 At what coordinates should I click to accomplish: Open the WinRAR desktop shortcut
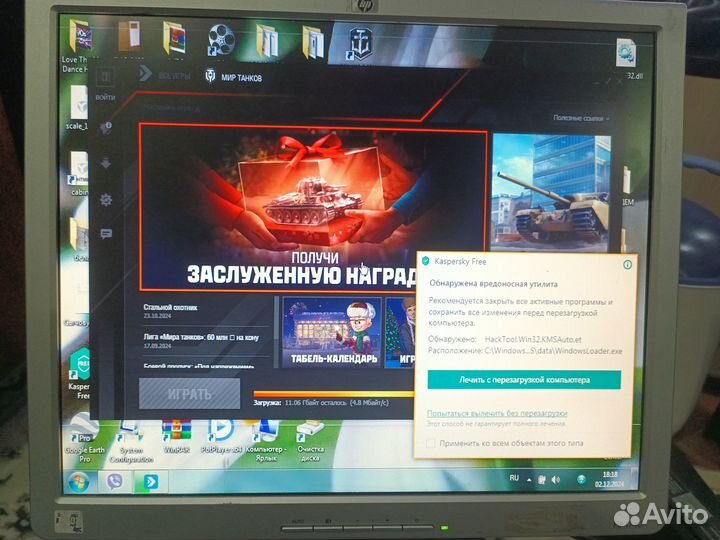click(x=176, y=437)
